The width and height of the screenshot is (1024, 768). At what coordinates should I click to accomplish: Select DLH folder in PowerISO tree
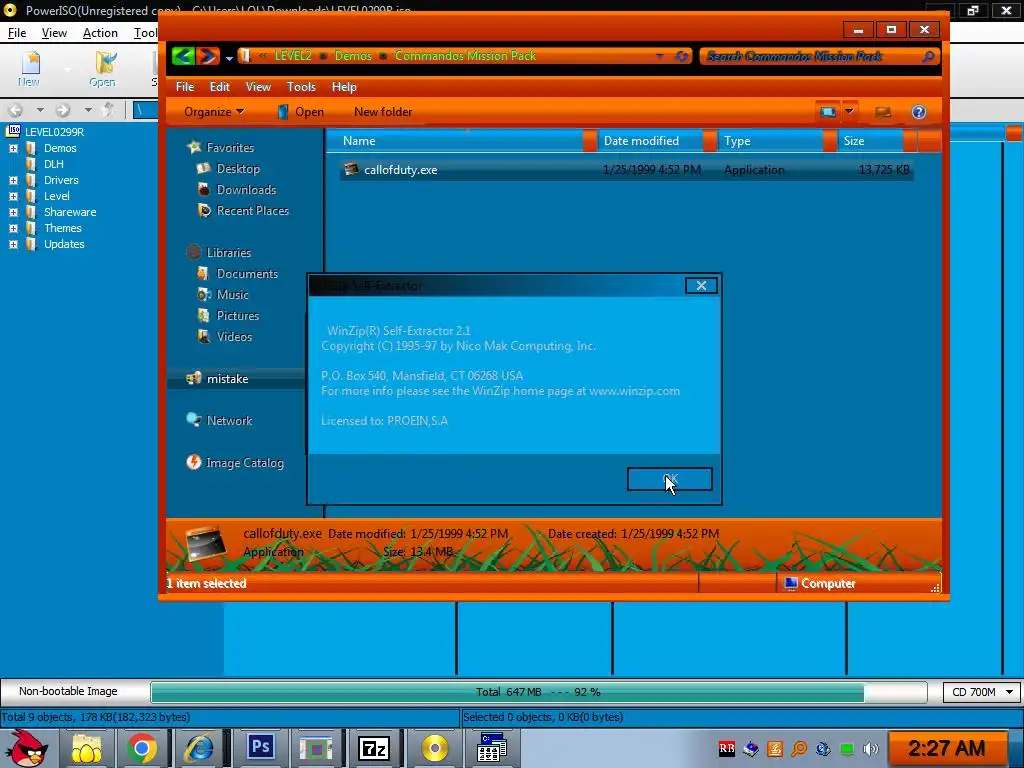pos(54,164)
